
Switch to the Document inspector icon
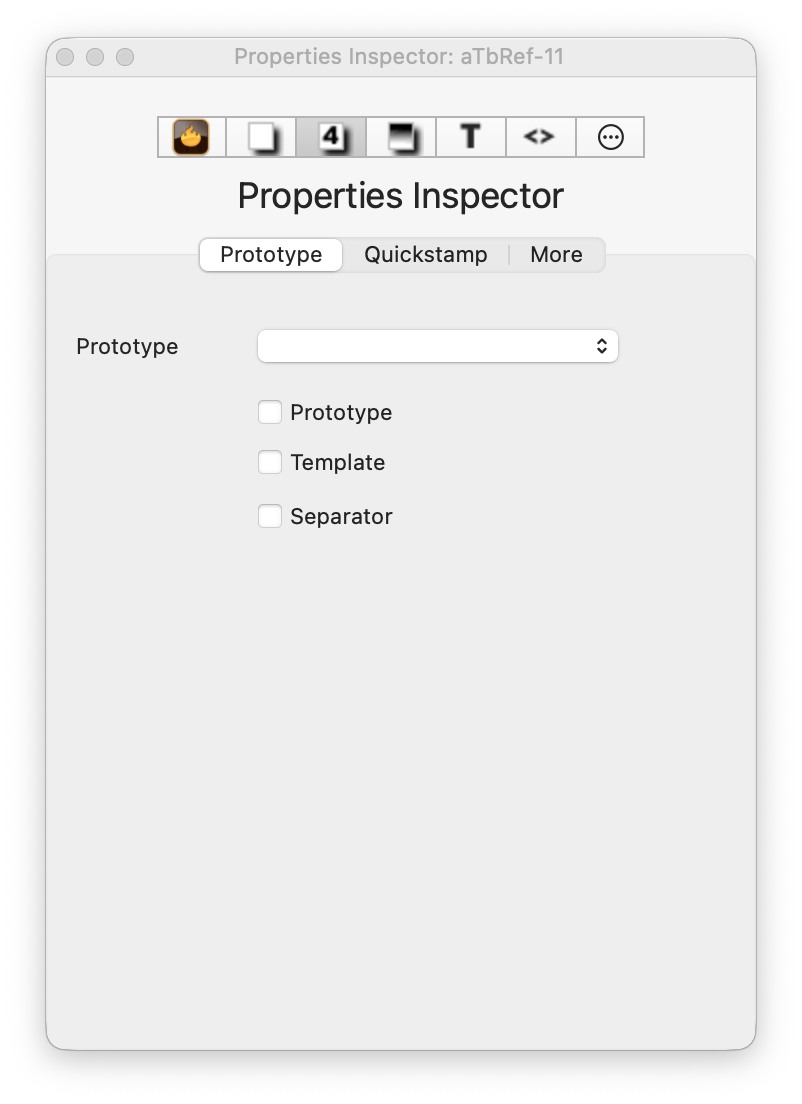click(260, 137)
